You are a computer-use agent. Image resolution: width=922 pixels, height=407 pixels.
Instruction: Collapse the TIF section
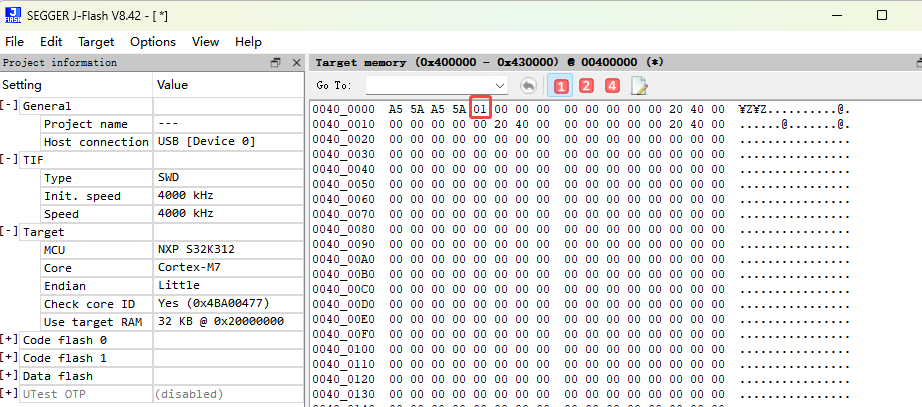point(9,160)
